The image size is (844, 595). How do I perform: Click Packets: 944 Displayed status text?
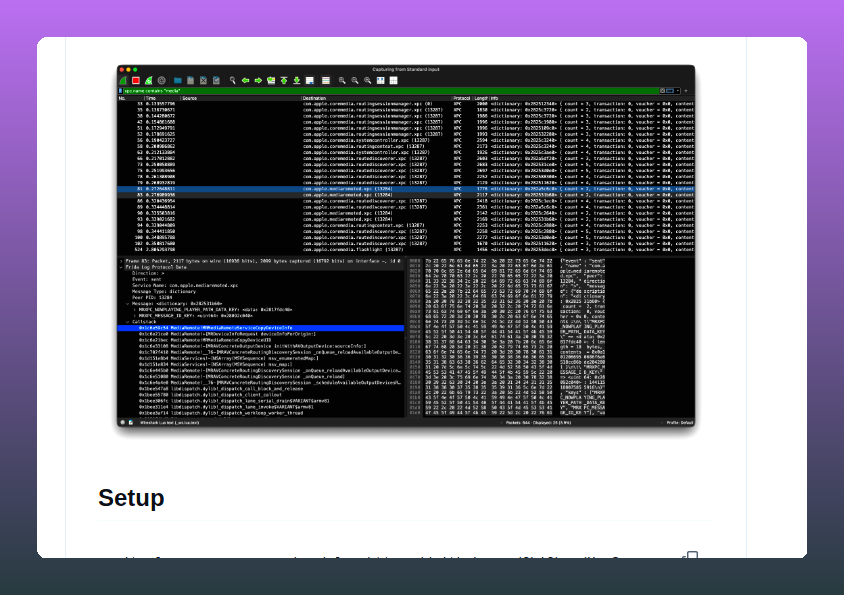tap(538, 423)
